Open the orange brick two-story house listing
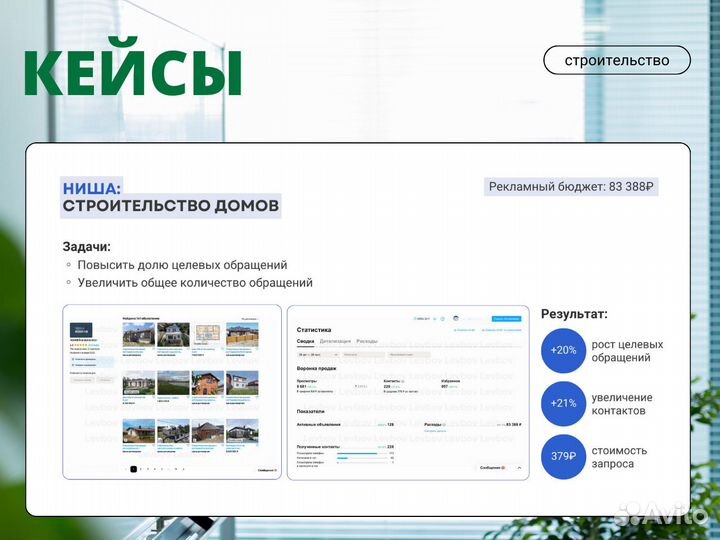This screenshot has width=720, height=540. click(208, 383)
